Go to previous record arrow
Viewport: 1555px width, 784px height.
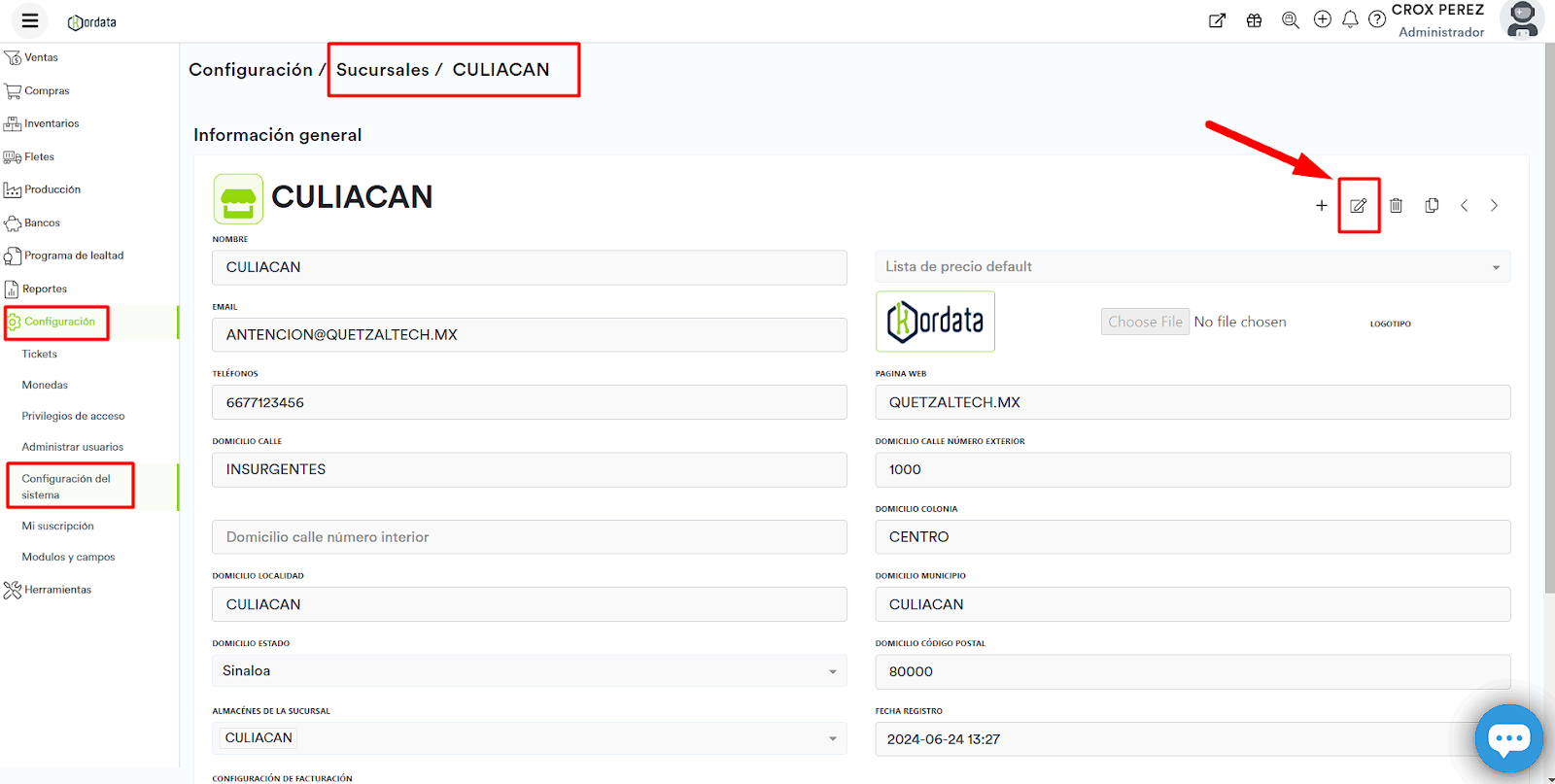click(x=1464, y=206)
